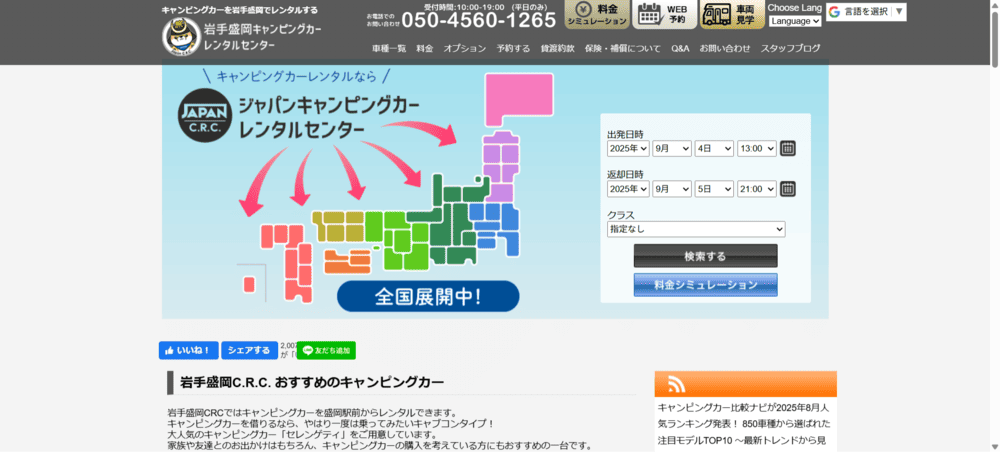Click the pink Hokkaido region on the map
This screenshot has height=452, width=1000.
(x=517, y=100)
